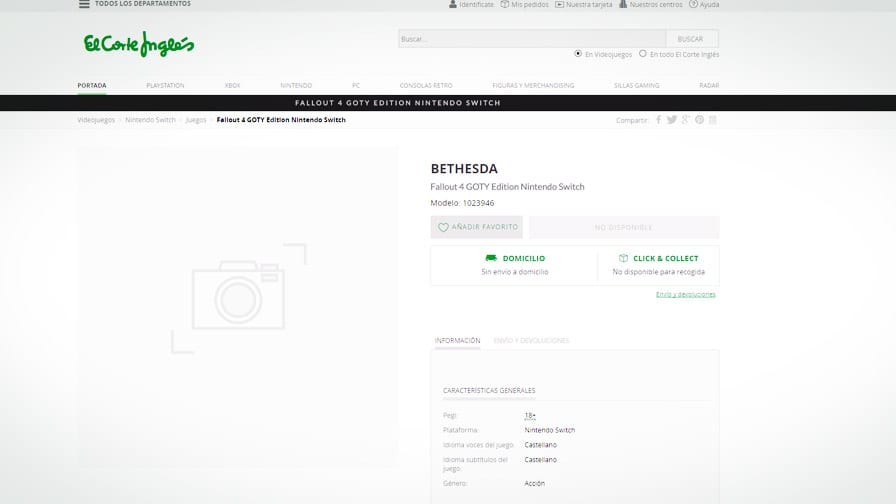The height and width of the screenshot is (504, 896).
Task: Open the hamburger menu icon for all departments
Action: (x=84, y=4)
